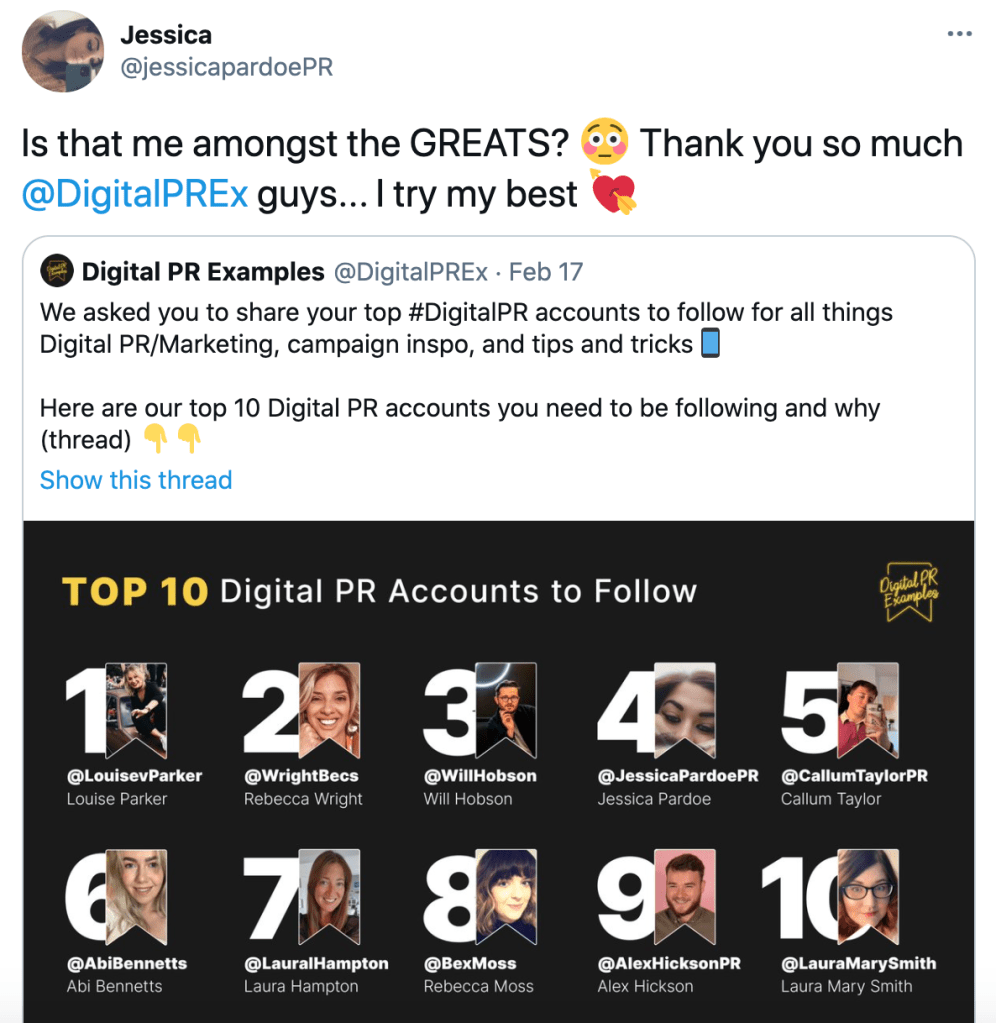The width and height of the screenshot is (996, 1023).
Task: Click Louise Parker's number 1 photo
Action: [x=136, y=704]
